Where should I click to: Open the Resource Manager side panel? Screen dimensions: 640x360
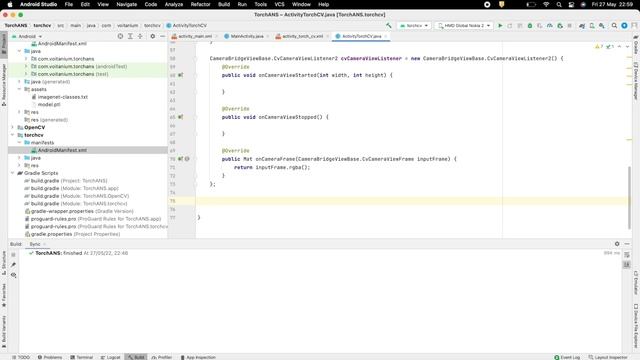pyautogui.click(x=4, y=85)
